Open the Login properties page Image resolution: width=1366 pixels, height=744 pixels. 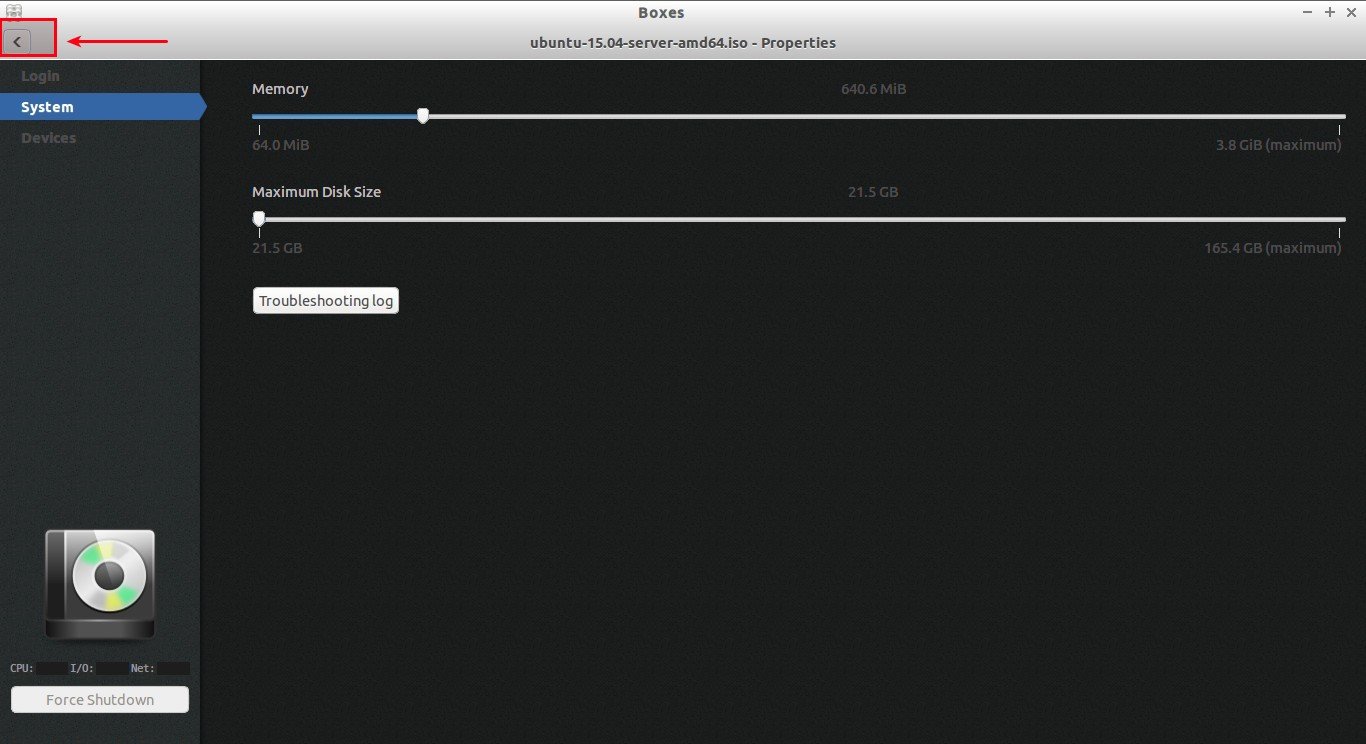click(x=40, y=76)
